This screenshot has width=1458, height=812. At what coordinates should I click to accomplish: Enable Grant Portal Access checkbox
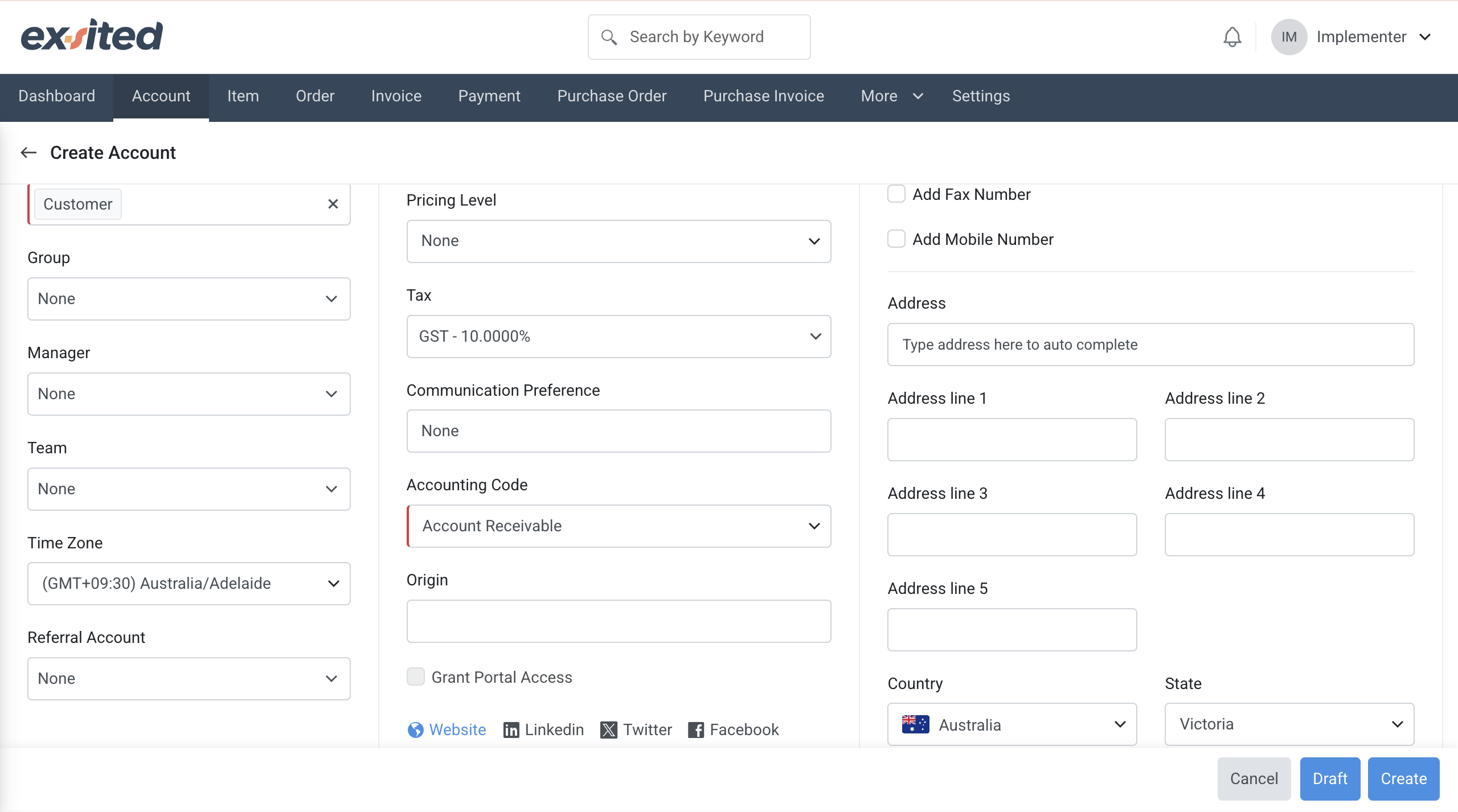416,676
